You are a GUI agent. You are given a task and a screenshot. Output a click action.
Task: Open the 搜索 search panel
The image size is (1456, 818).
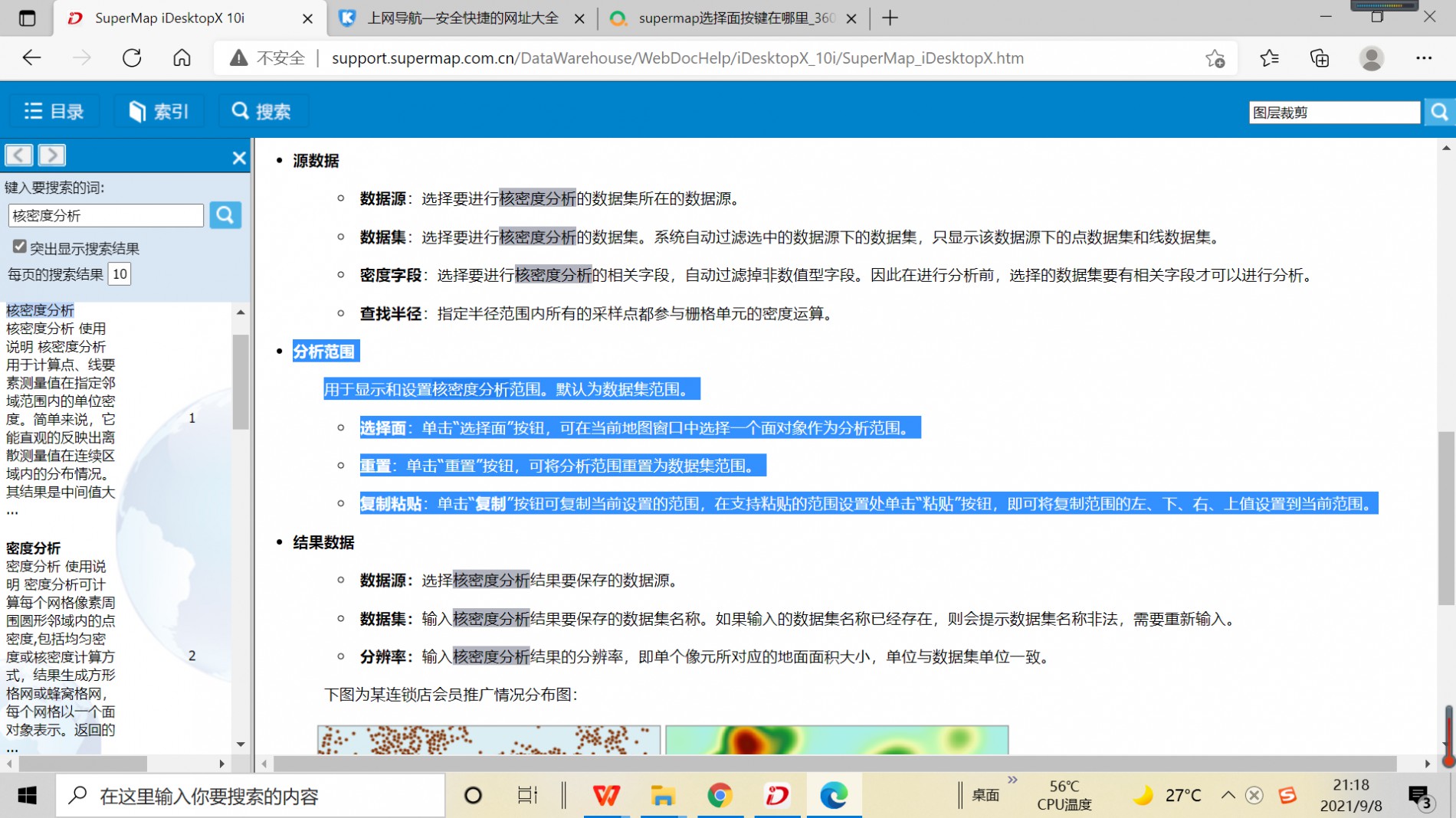tap(263, 112)
